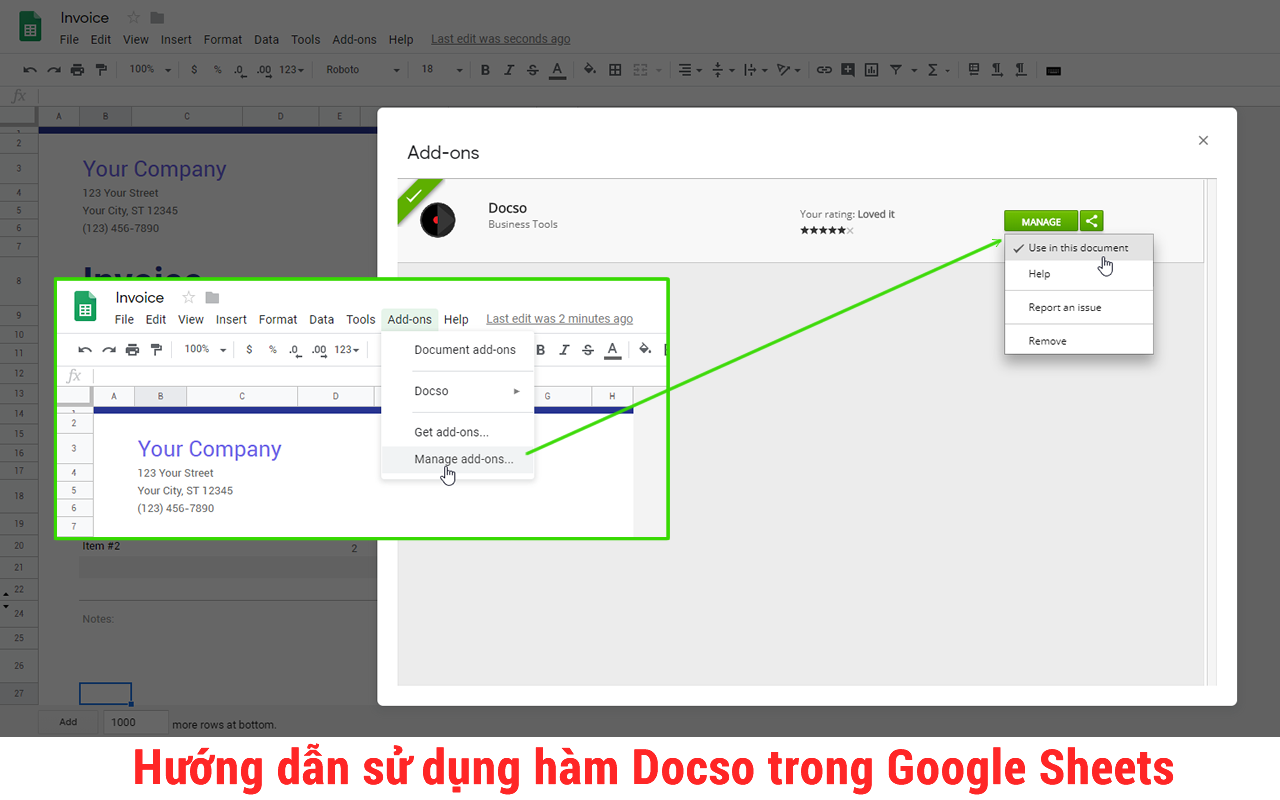Toggle italic in the inset toolbar
Image resolution: width=1280 pixels, height=800 pixels.
coord(564,350)
